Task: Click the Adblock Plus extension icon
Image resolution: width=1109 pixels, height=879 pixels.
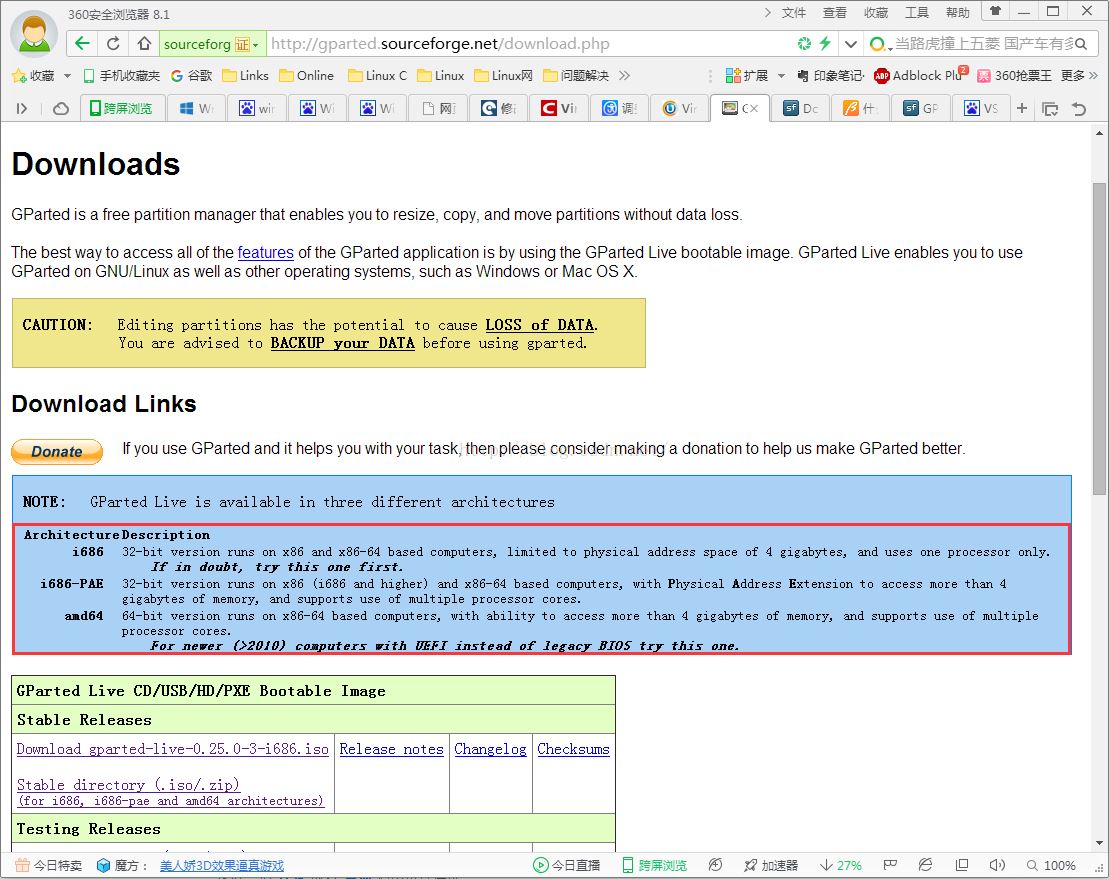Action: [882, 75]
